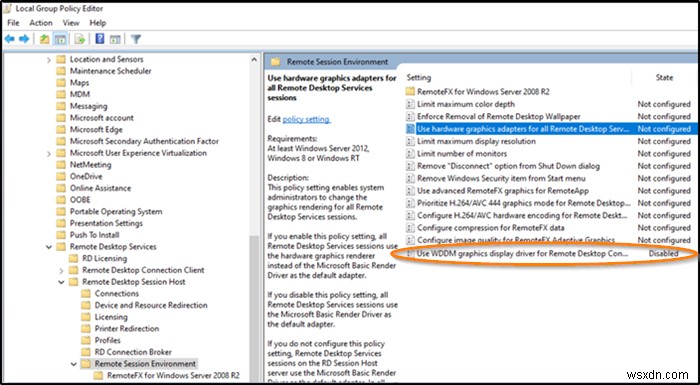Click the policy icon for Limit maximum color depth
The height and width of the screenshot is (385, 700).
point(410,104)
